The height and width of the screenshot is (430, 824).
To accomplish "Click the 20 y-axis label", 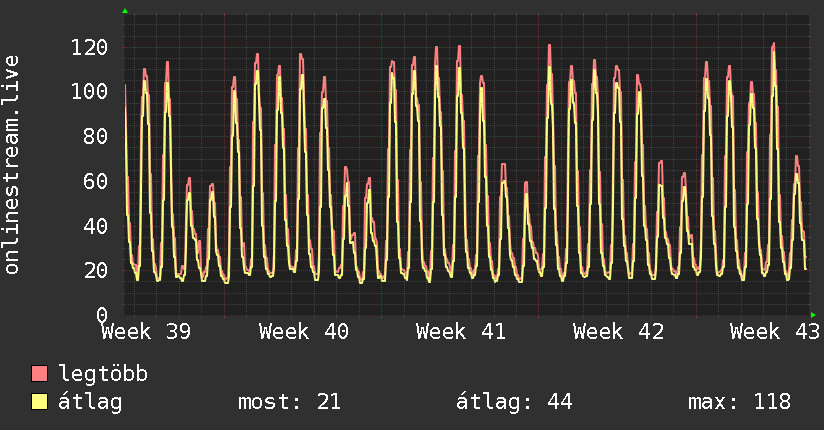I will (96, 270).
